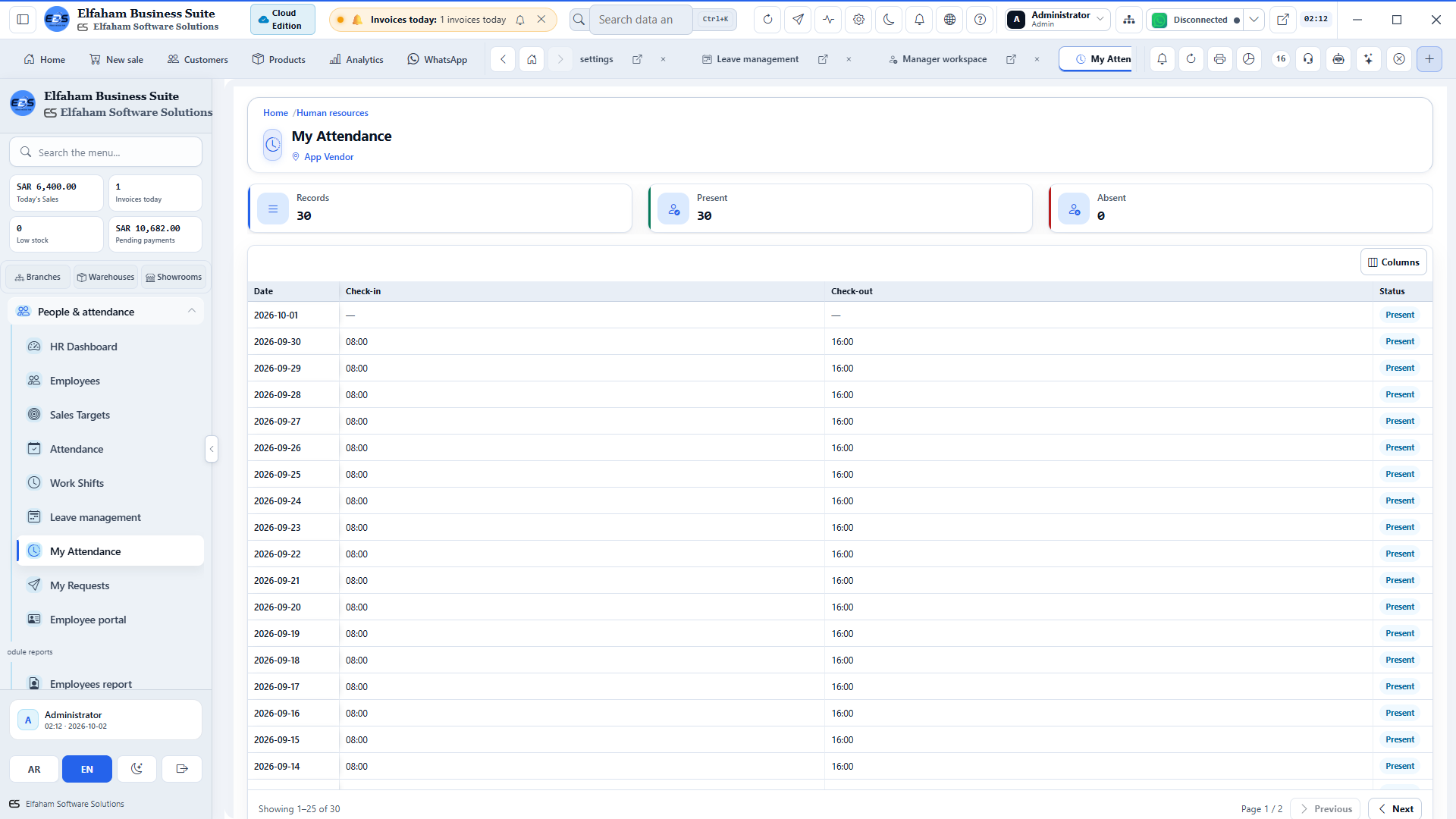This screenshot has height=819, width=1456.
Task: Click the Home breadcrumb link
Action: point(275,113)
